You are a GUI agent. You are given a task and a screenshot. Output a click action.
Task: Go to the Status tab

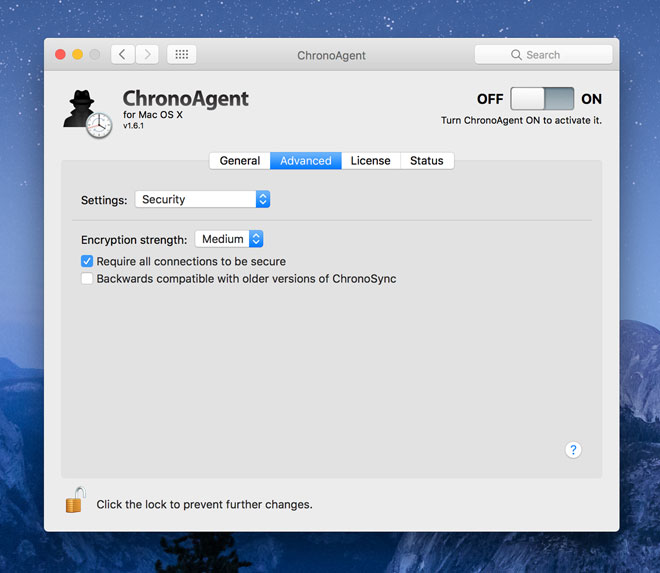tap(427, 161)
